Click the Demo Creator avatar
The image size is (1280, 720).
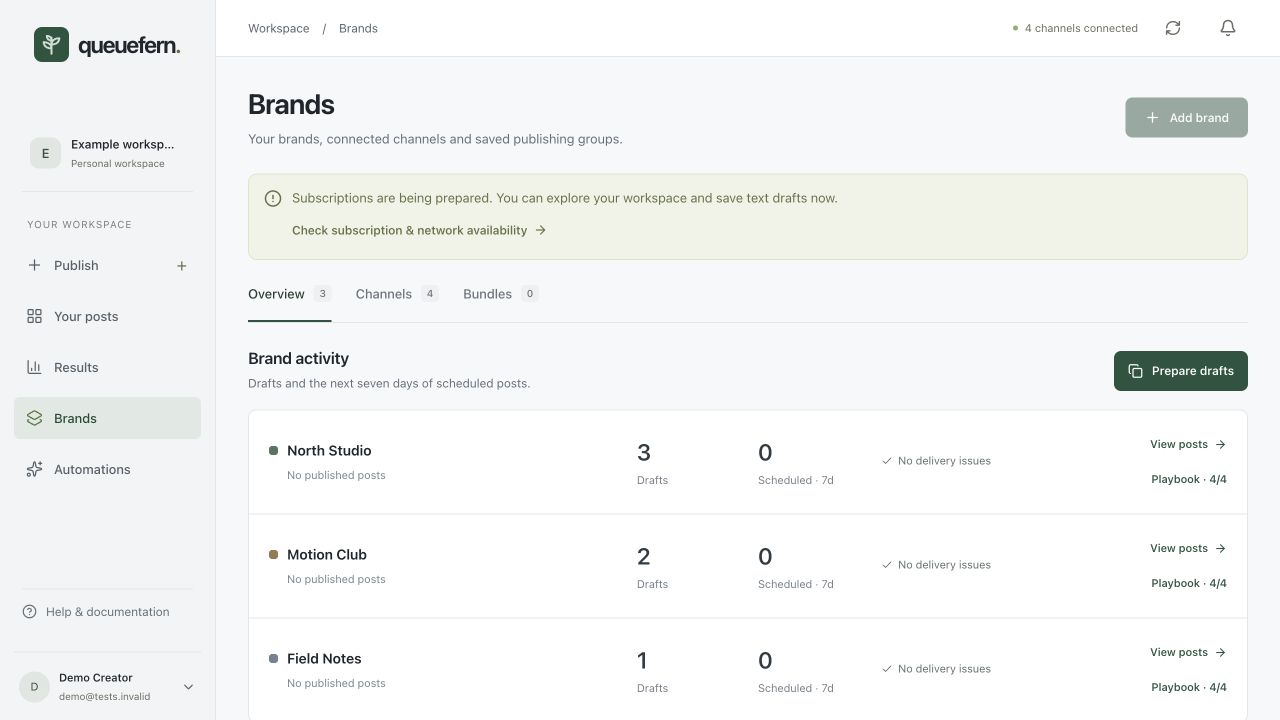34,687
